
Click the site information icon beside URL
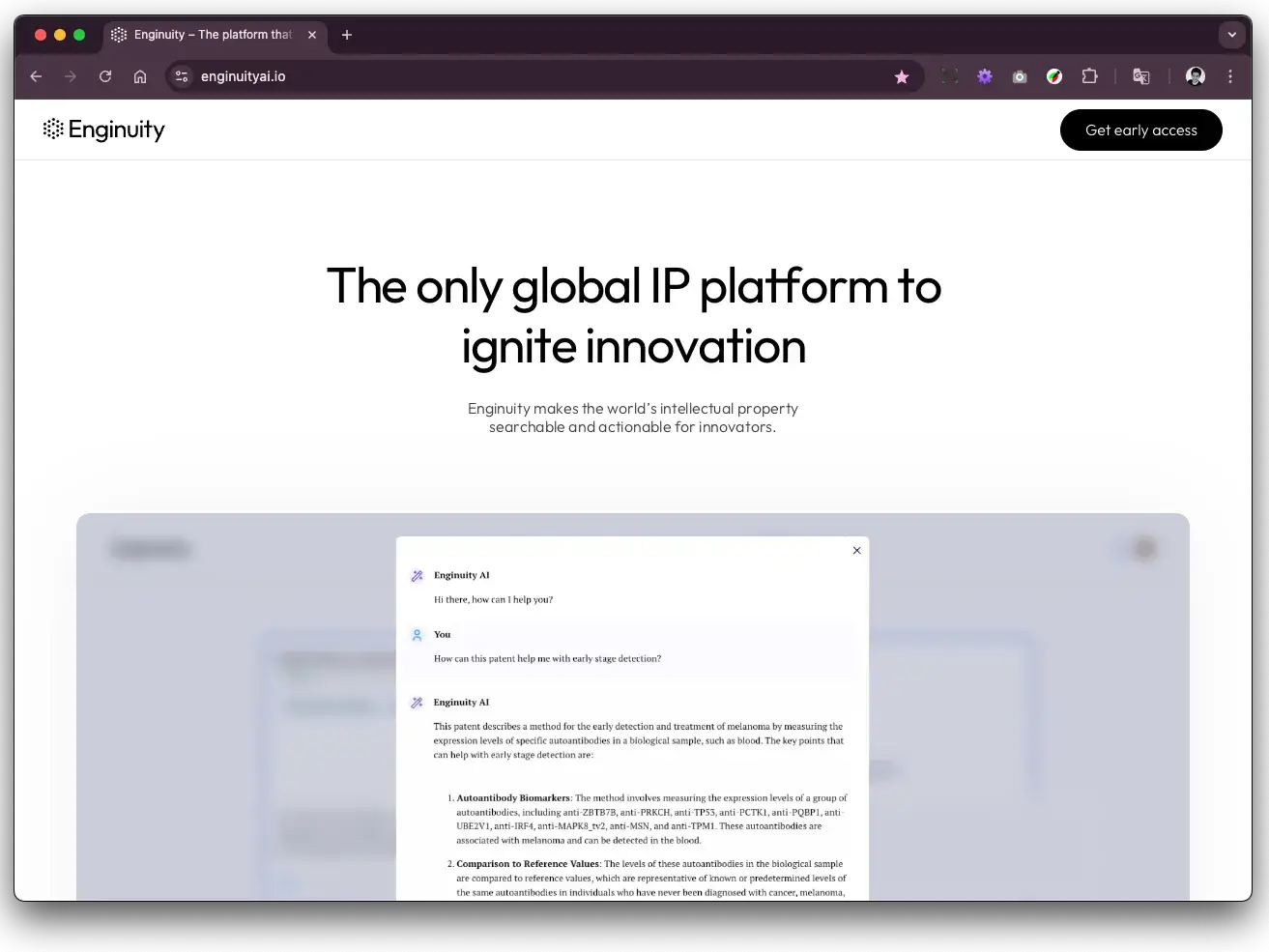[x=182, y=76]
